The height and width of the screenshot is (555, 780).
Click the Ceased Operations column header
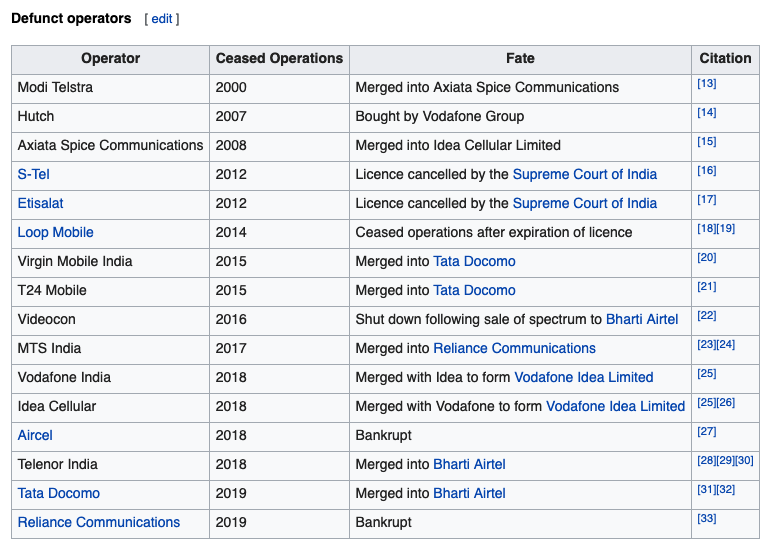[279, 59]
